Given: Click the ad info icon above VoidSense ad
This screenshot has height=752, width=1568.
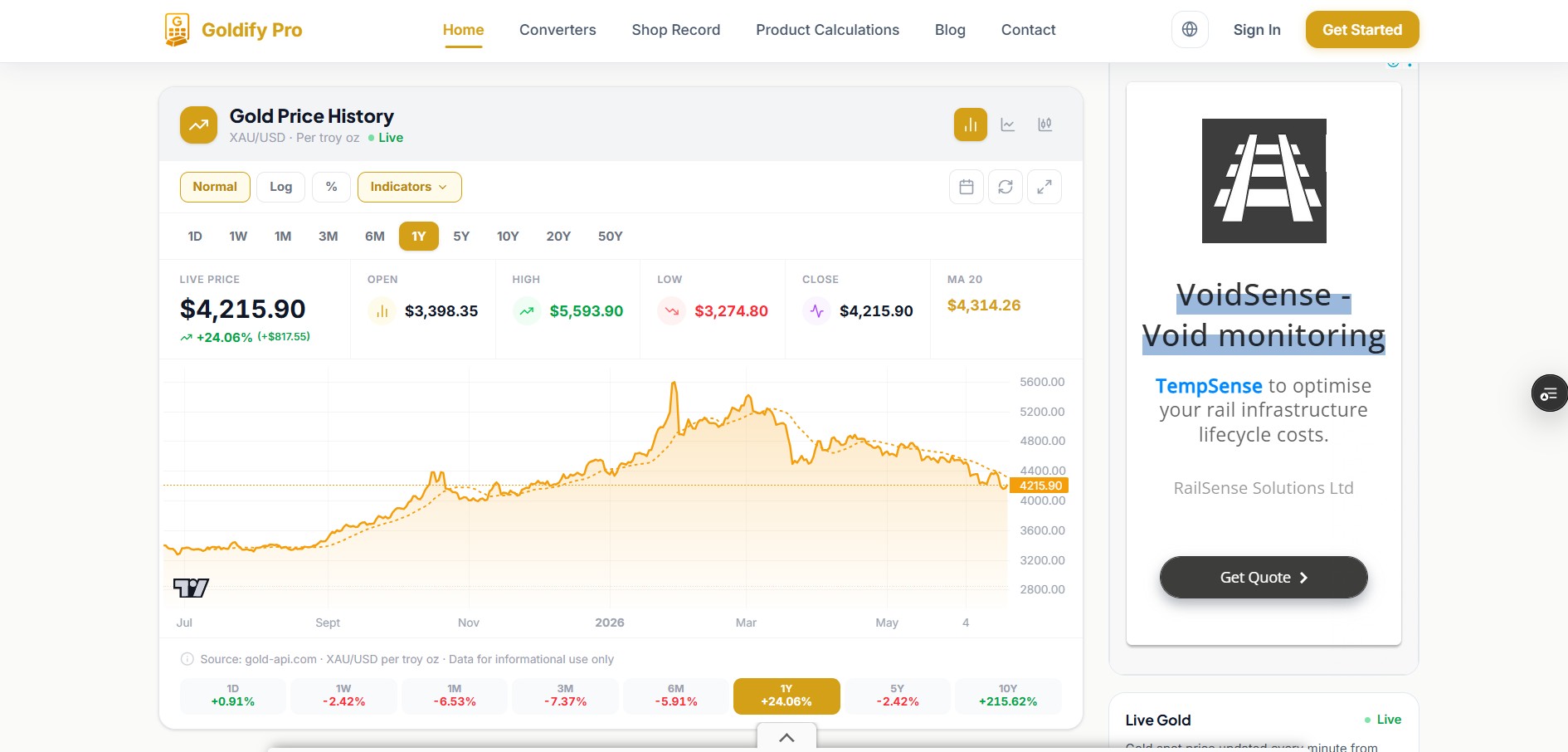Looking at the screenshot, I should 1393,63.
